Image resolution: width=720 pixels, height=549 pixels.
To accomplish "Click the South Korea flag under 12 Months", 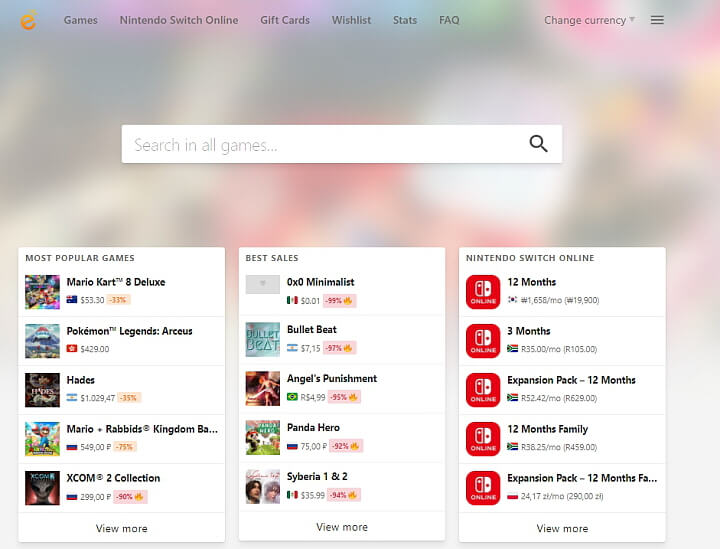I will [x=512, y=300].
